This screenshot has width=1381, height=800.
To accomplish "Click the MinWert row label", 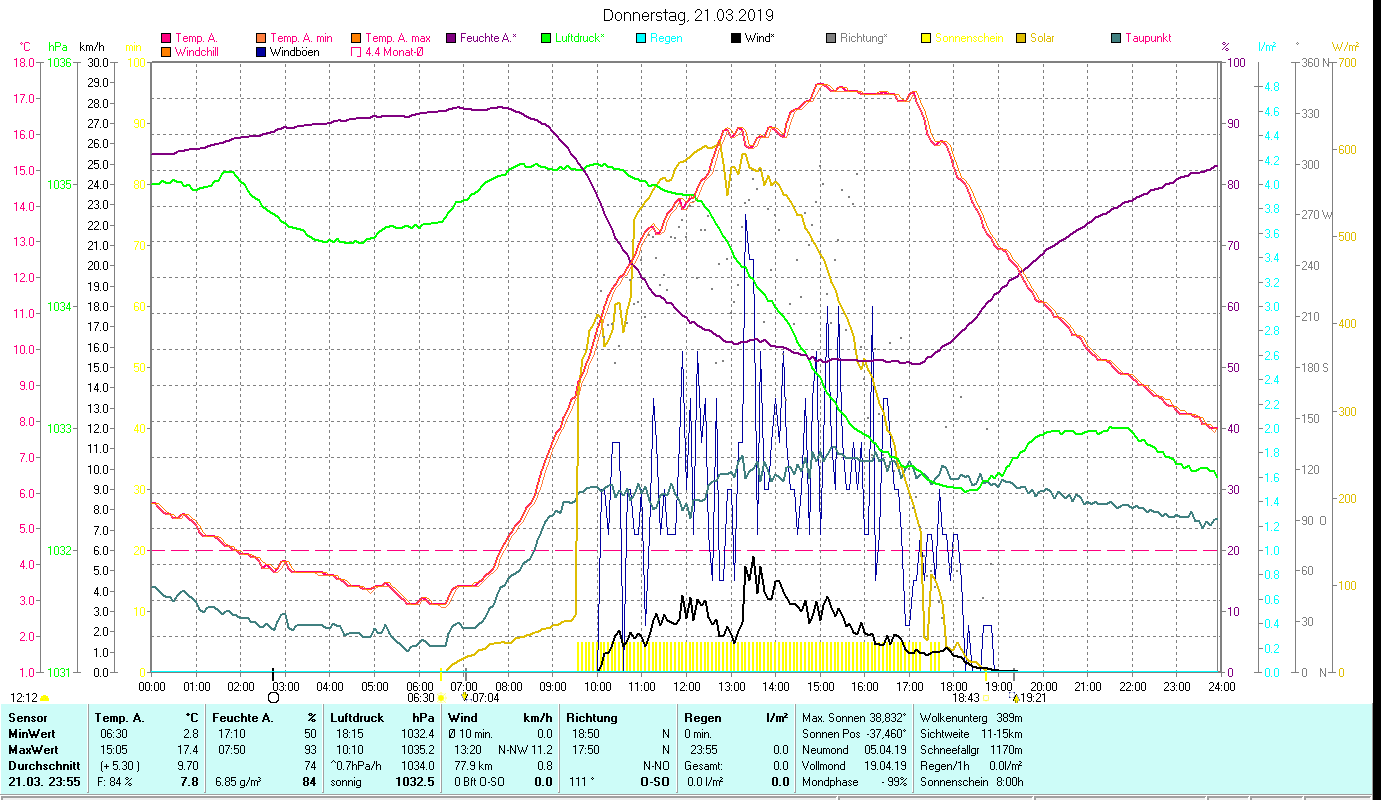I will coord(33,733).
